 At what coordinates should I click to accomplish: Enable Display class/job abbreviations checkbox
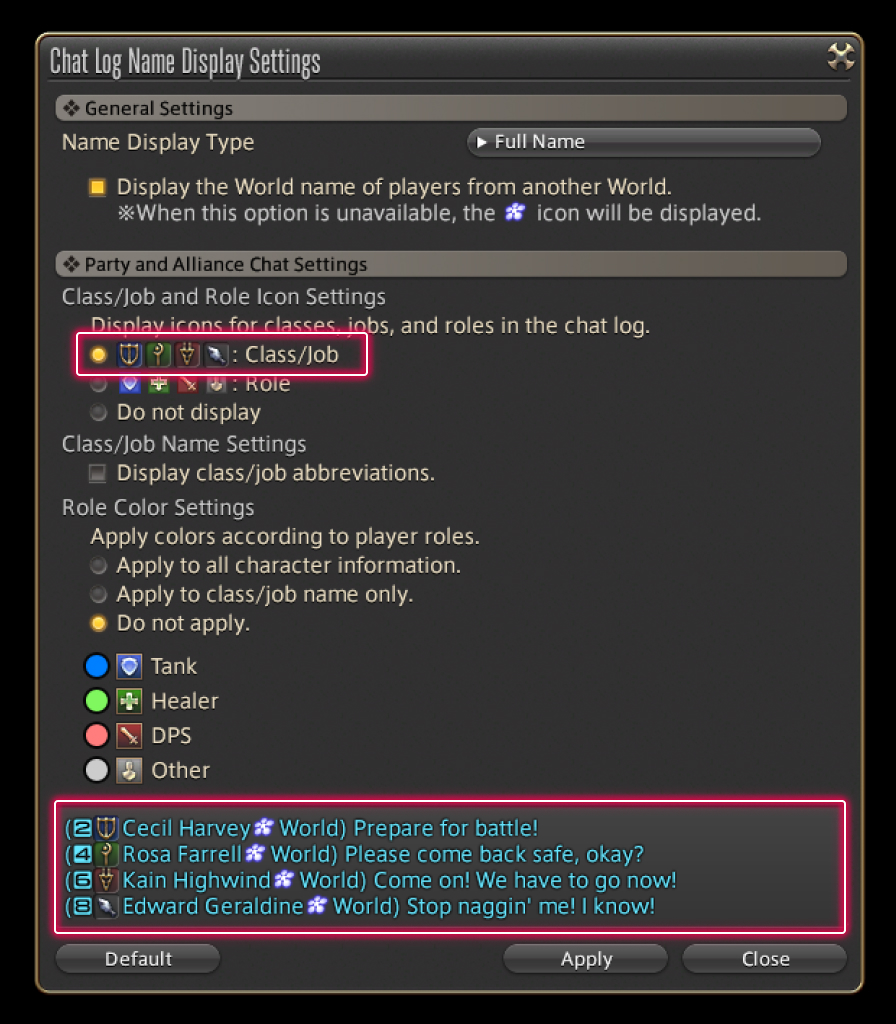pos(97,473)
